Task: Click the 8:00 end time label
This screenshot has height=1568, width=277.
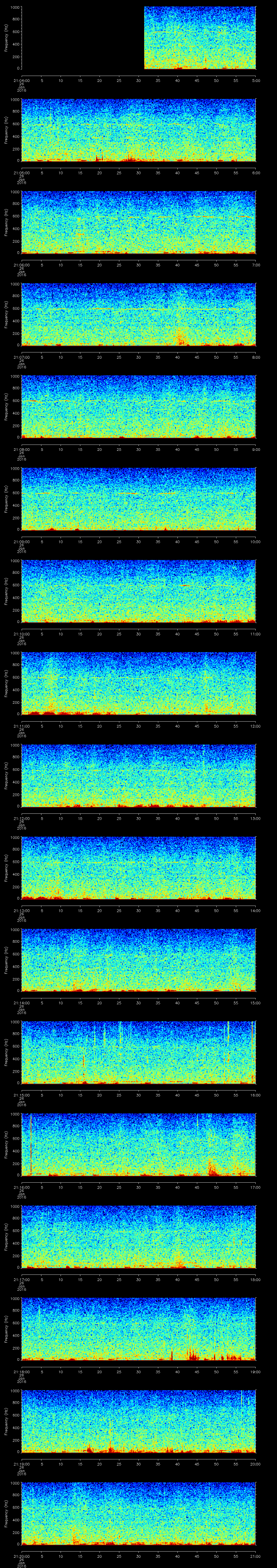Action: click(256, 357)
